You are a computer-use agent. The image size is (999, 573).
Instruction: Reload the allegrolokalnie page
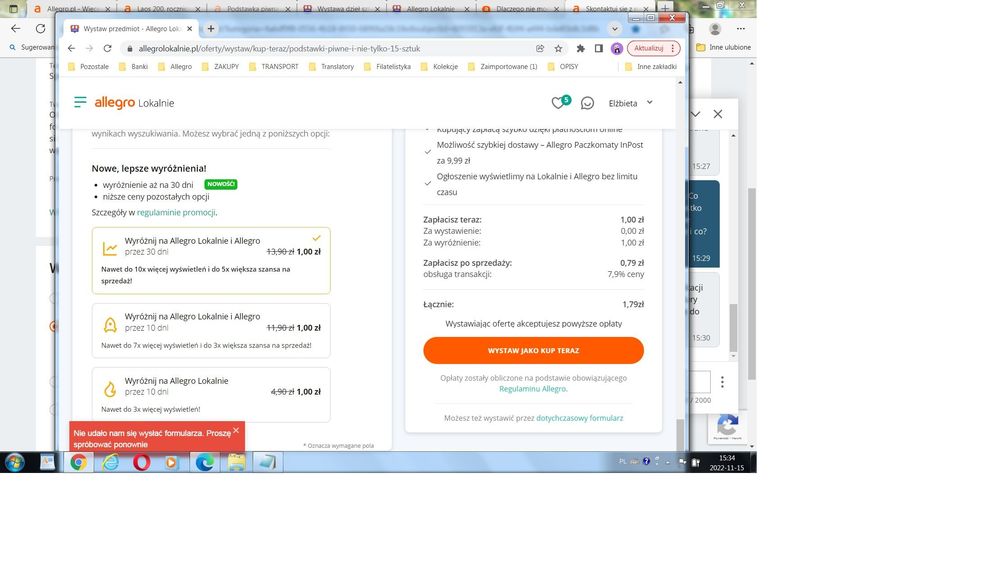107,48
